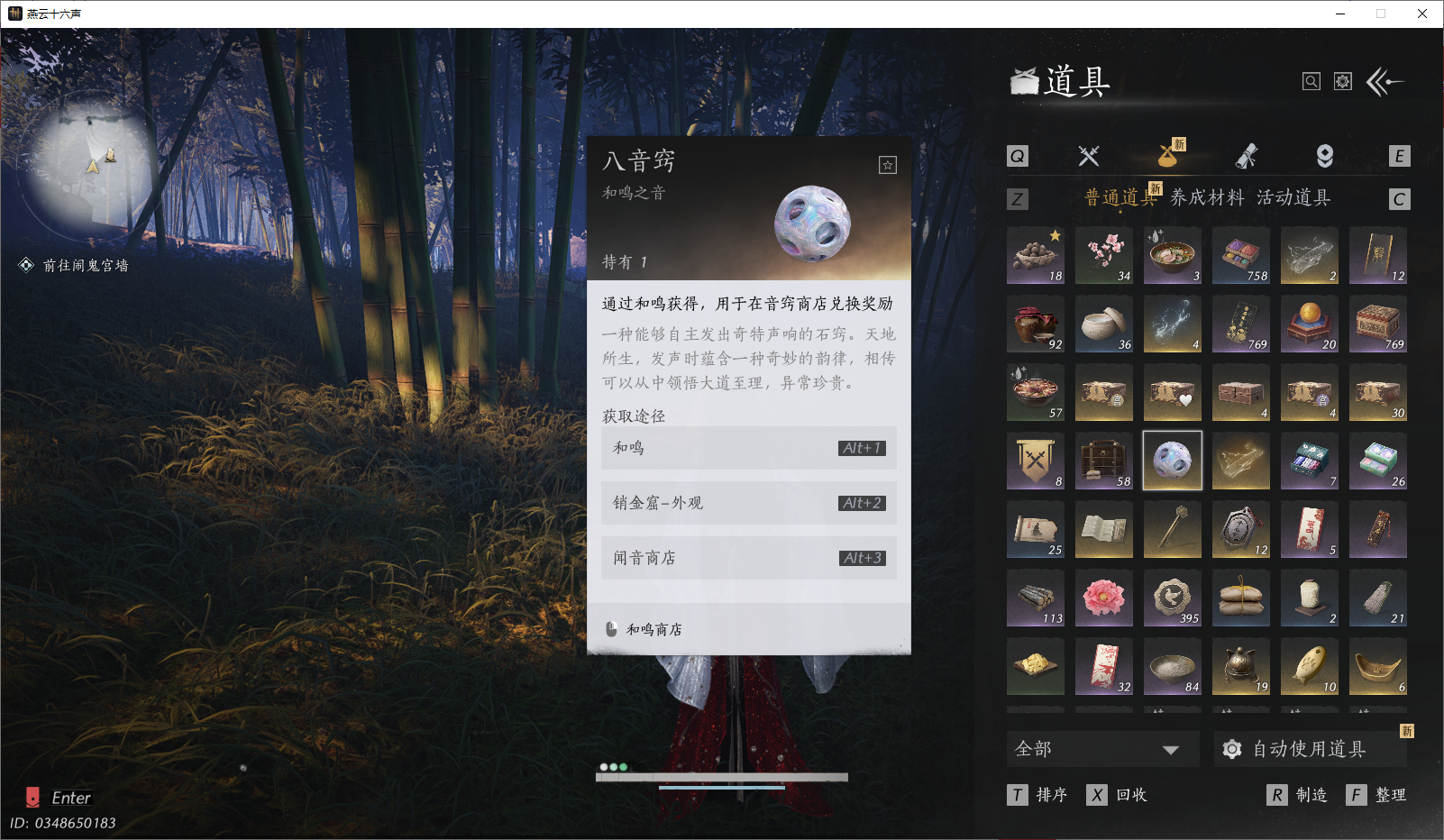Viewport: 1444px width, 840px height.
Task: Select the white porcelain jar count 36
Action: click(x=1104, y=324)
